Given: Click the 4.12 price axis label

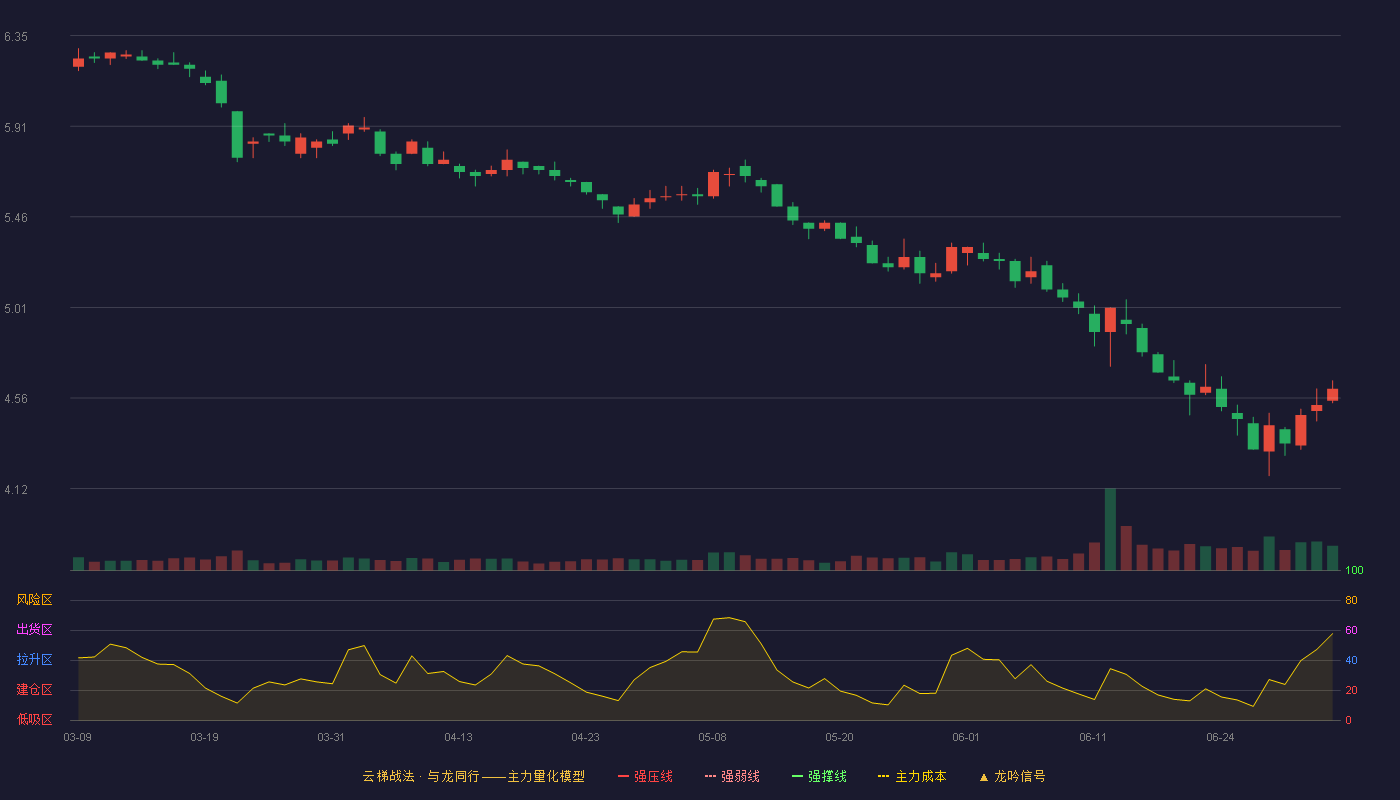Looking at the screenshot, I should point(16,490).
